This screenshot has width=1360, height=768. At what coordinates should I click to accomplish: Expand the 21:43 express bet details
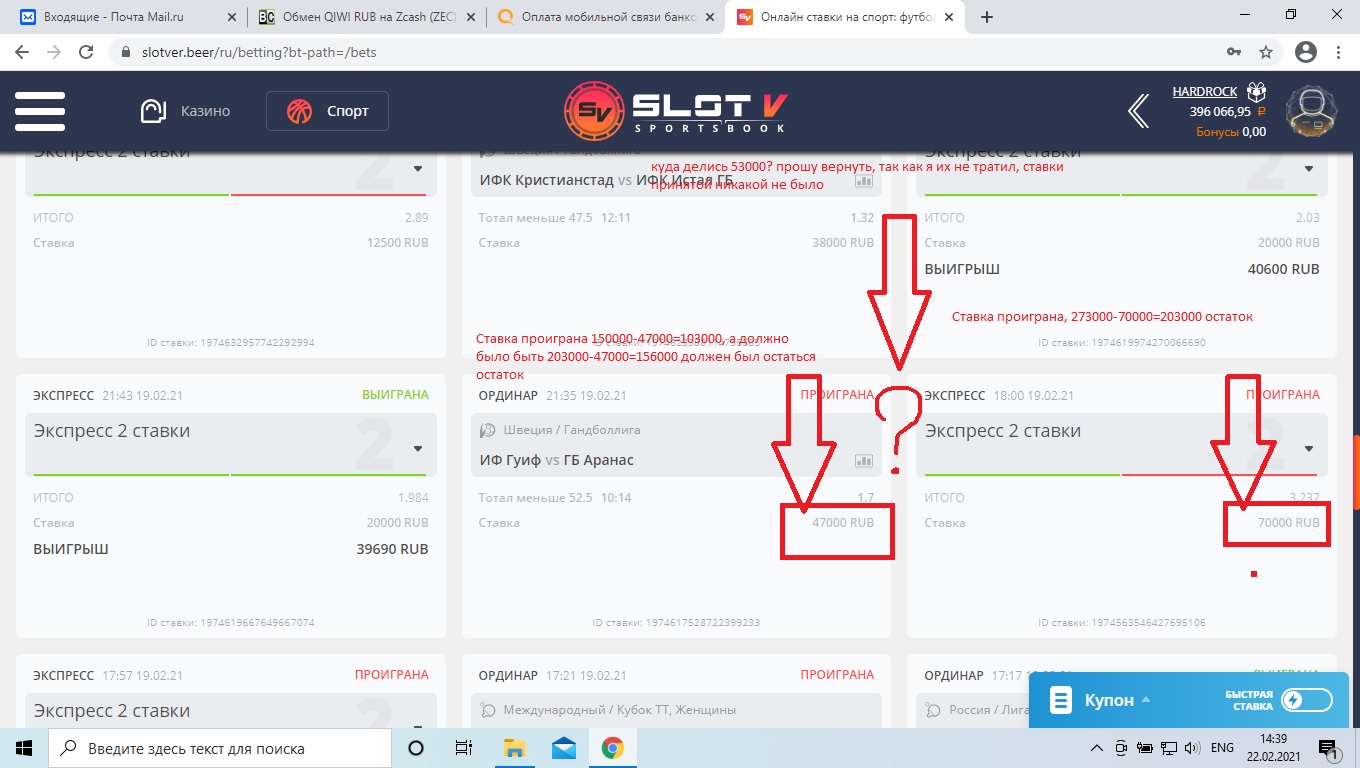click(418, 448)
